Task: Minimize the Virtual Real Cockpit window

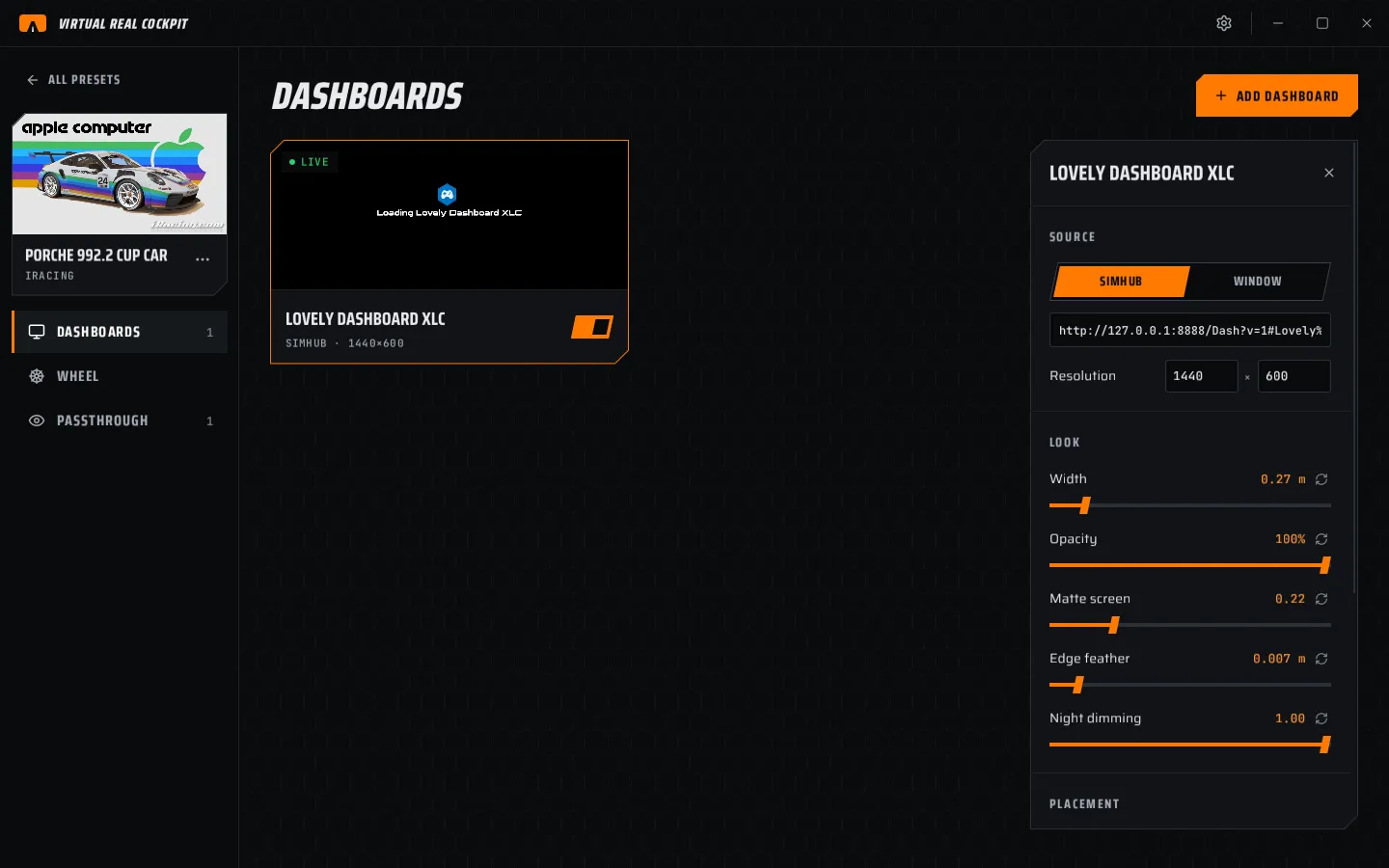Action: click(1278, 23)
